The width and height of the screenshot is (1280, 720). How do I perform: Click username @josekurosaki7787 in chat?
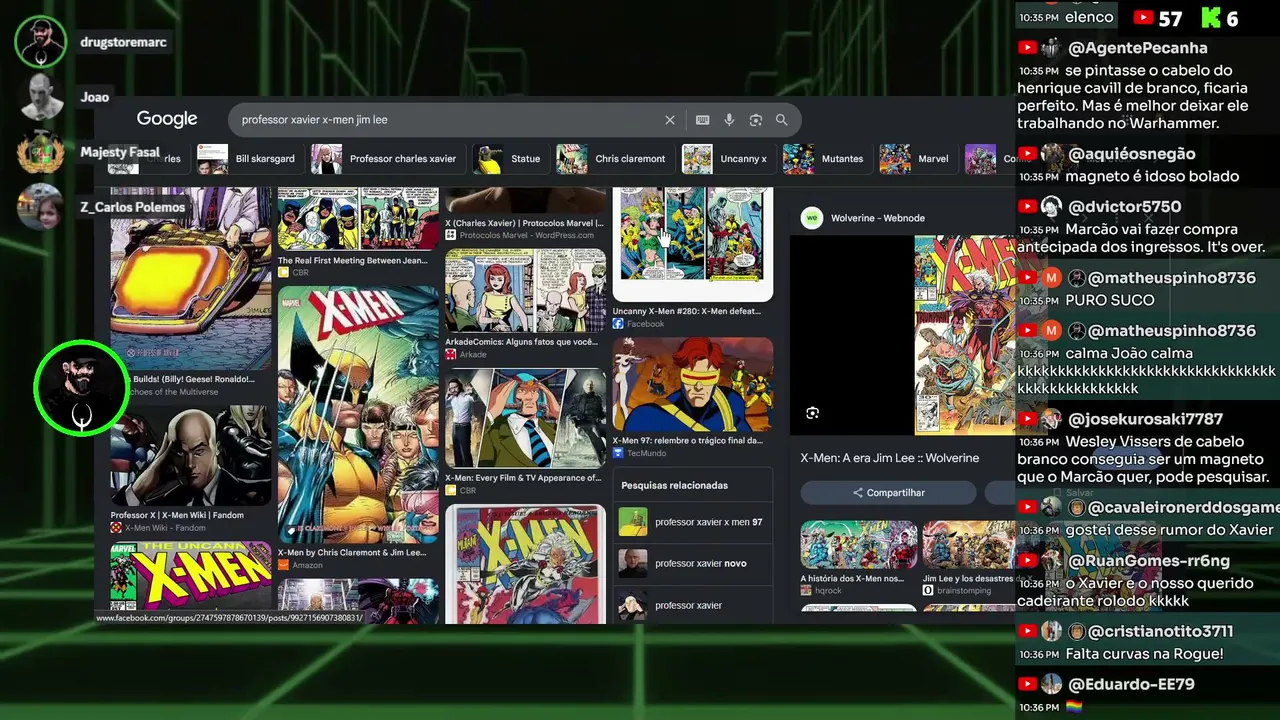click(1145, 419)
